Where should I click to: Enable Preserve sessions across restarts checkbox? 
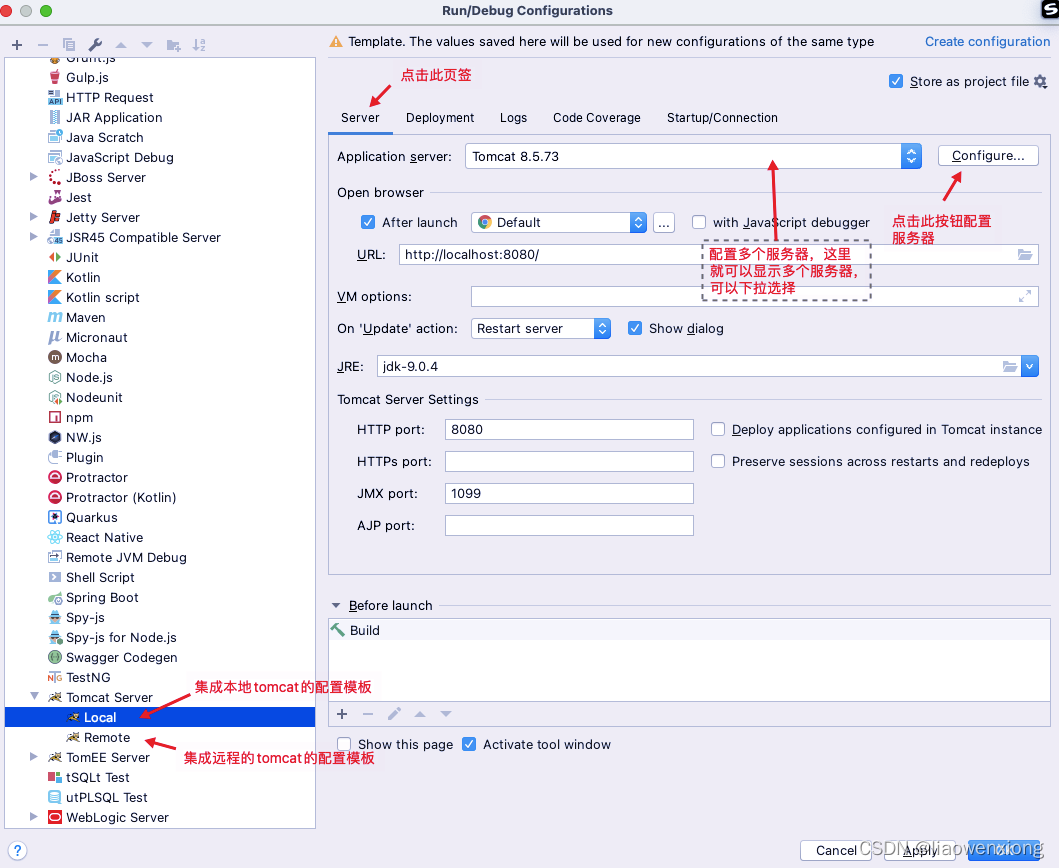pyautogui.click(x=718, y=461)
